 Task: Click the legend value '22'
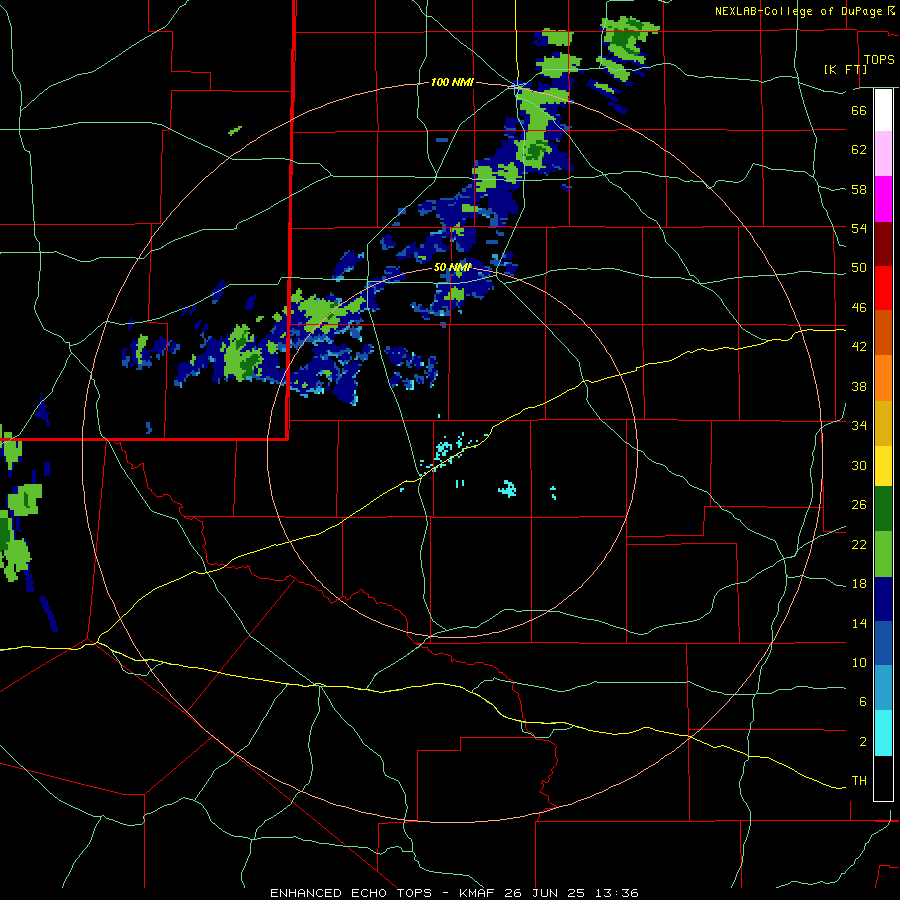tap(859, 544)
